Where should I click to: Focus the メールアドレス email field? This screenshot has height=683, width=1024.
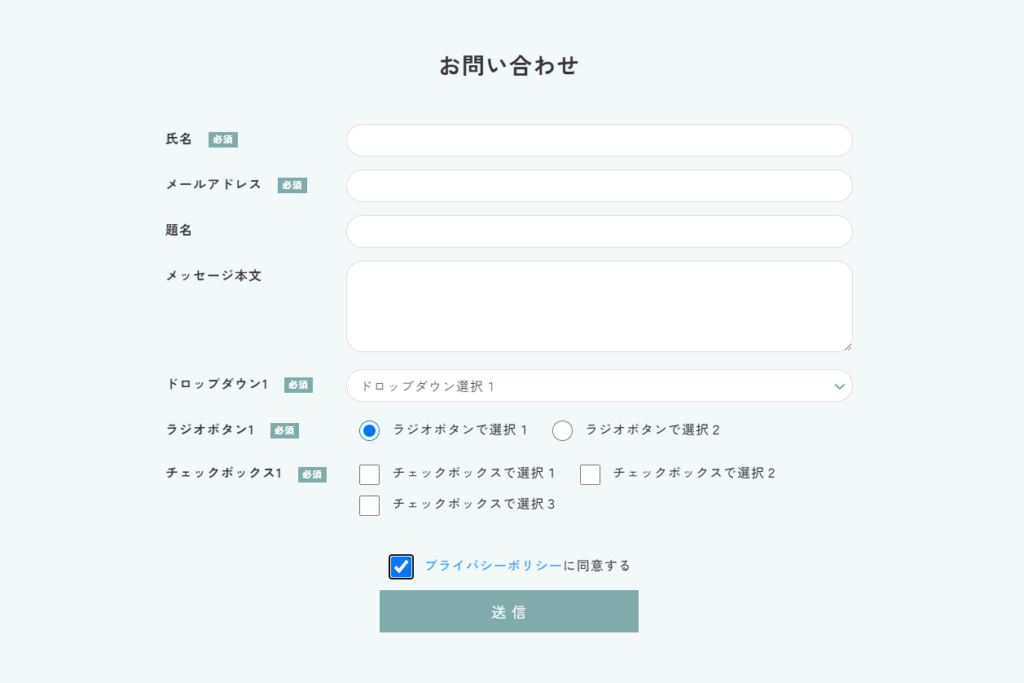tap(599, 186)
